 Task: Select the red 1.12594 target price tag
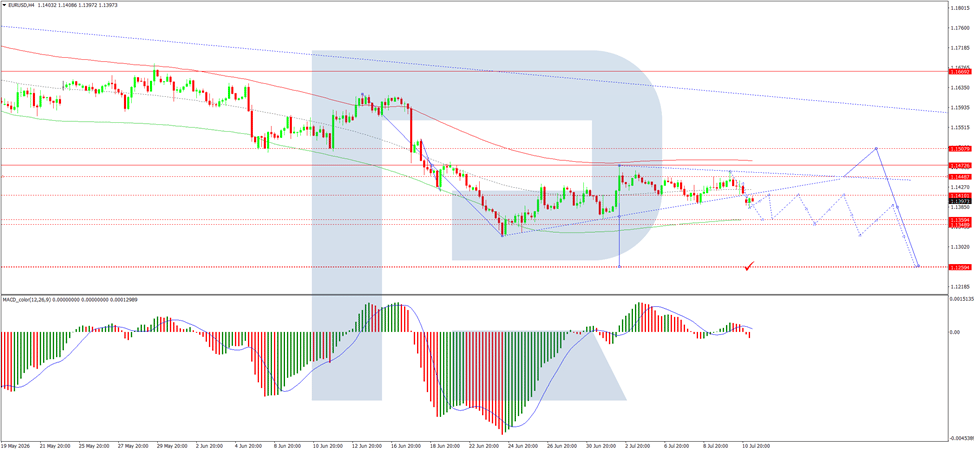click(x=960, y=267)
